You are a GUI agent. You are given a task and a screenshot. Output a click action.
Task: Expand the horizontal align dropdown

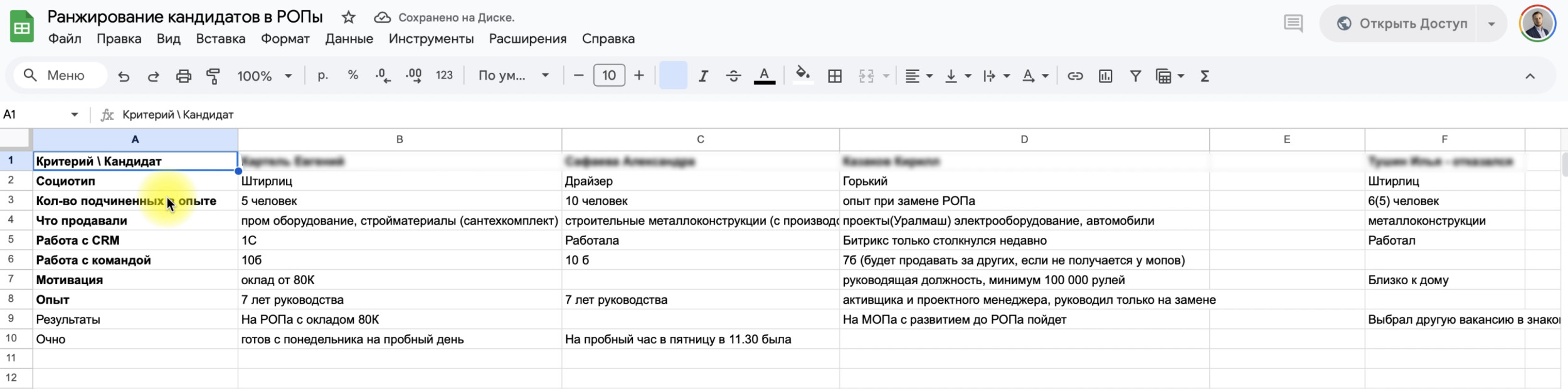tap(919, 76)
